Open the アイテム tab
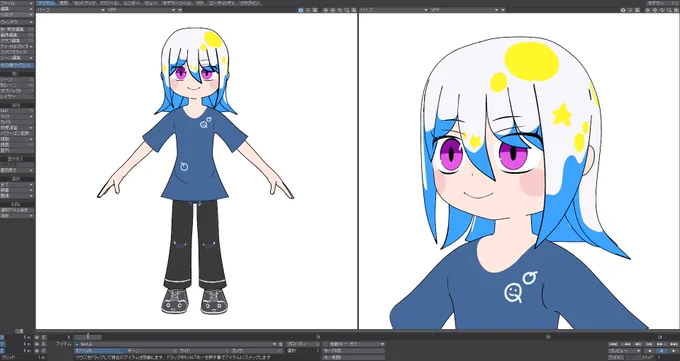Image resolution: width=680 pixels, height=361 pixels. 46,3
